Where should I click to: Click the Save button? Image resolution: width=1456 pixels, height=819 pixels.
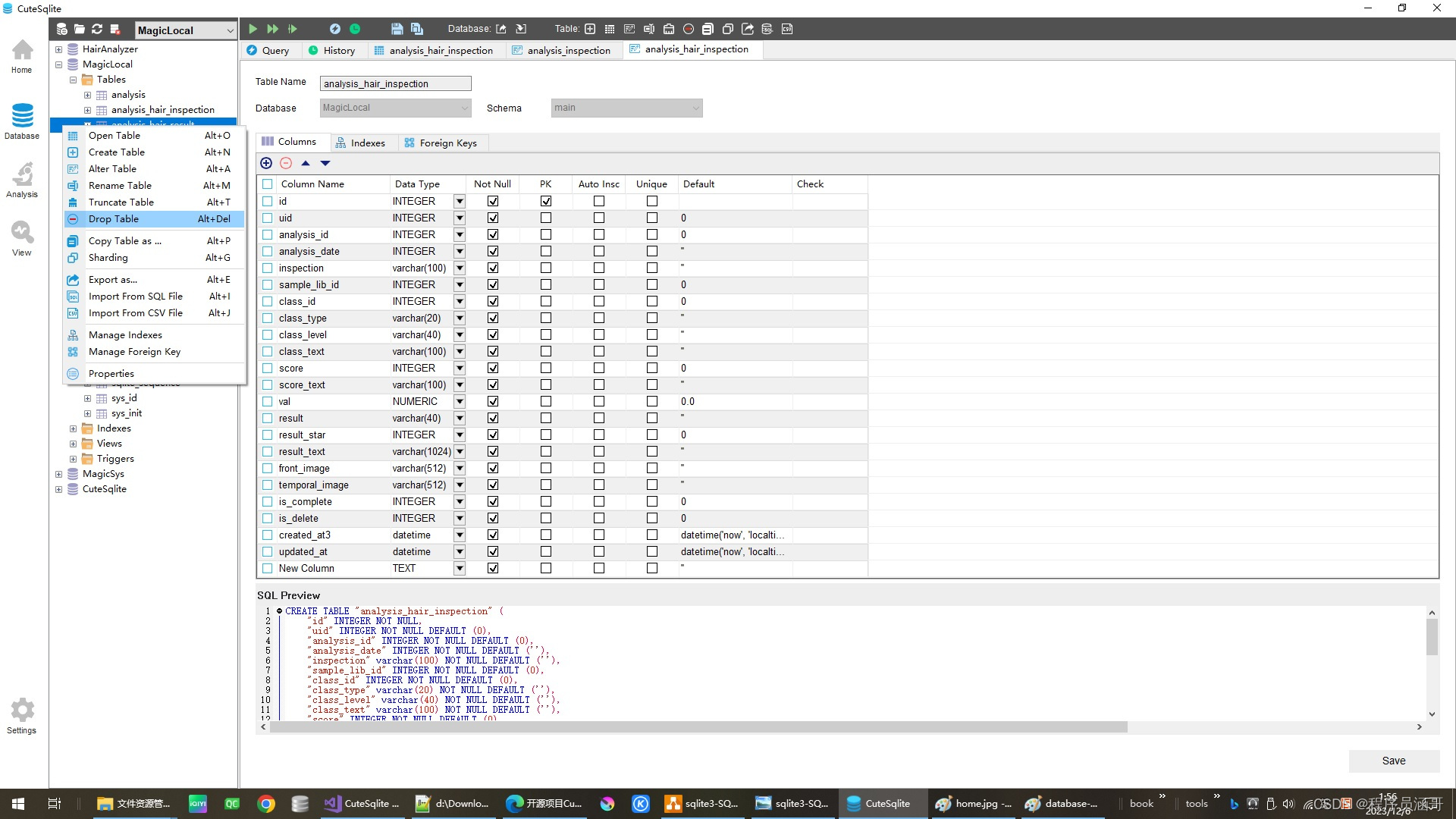[1393, 761]
